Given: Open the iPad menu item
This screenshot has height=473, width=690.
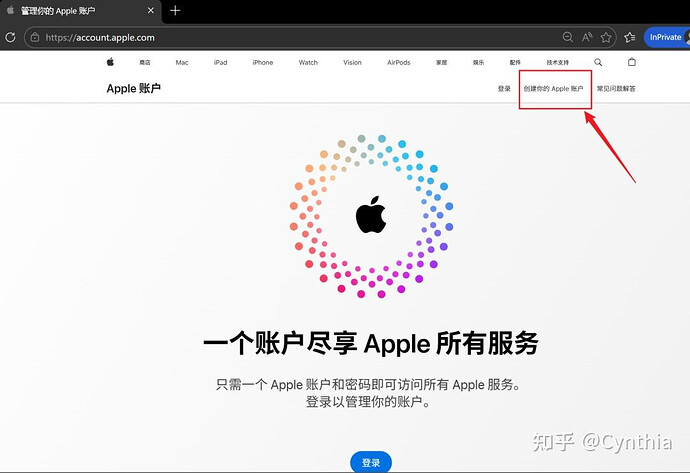Looking at the screenshot, I should click(x=220, y=62).
